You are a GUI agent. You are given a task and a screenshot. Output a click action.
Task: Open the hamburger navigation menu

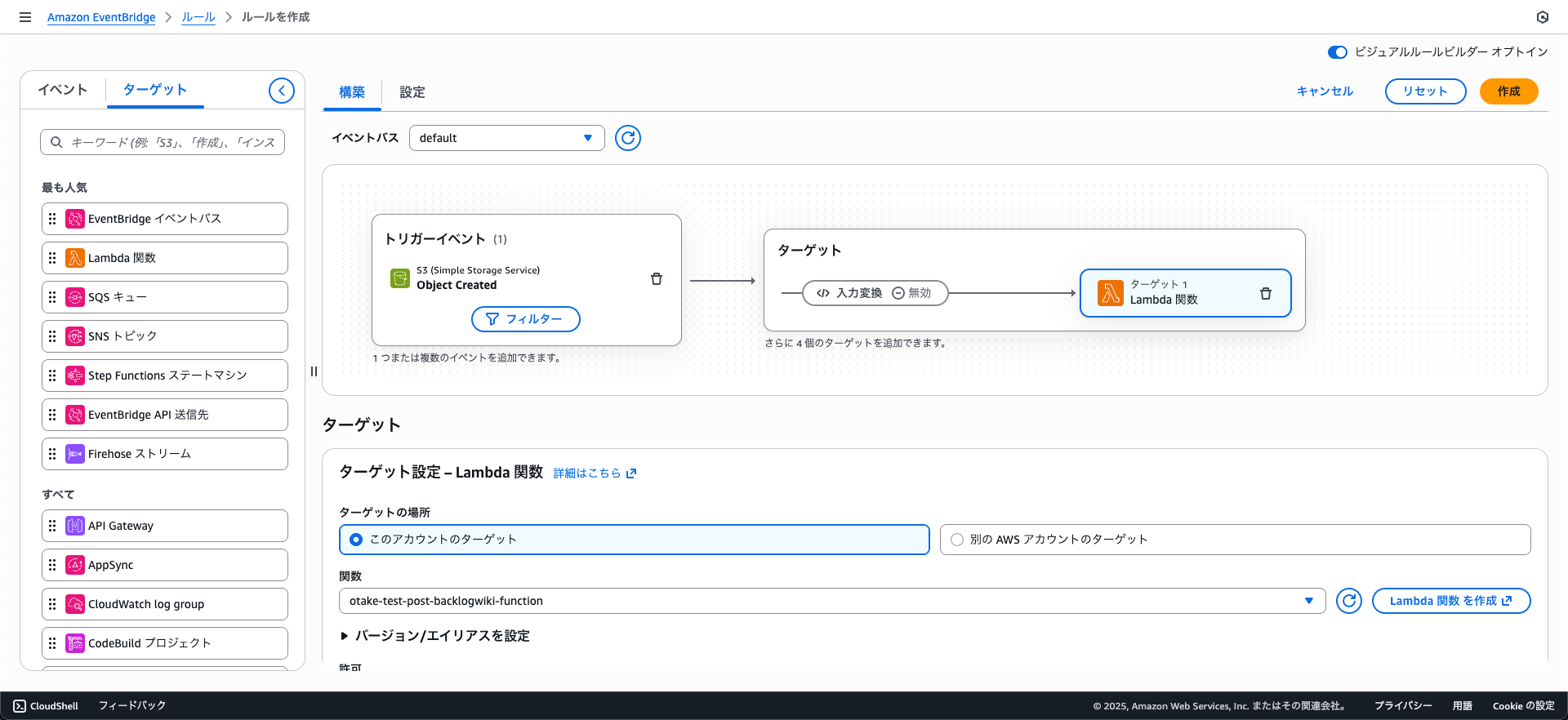click(x=25, y=17)
